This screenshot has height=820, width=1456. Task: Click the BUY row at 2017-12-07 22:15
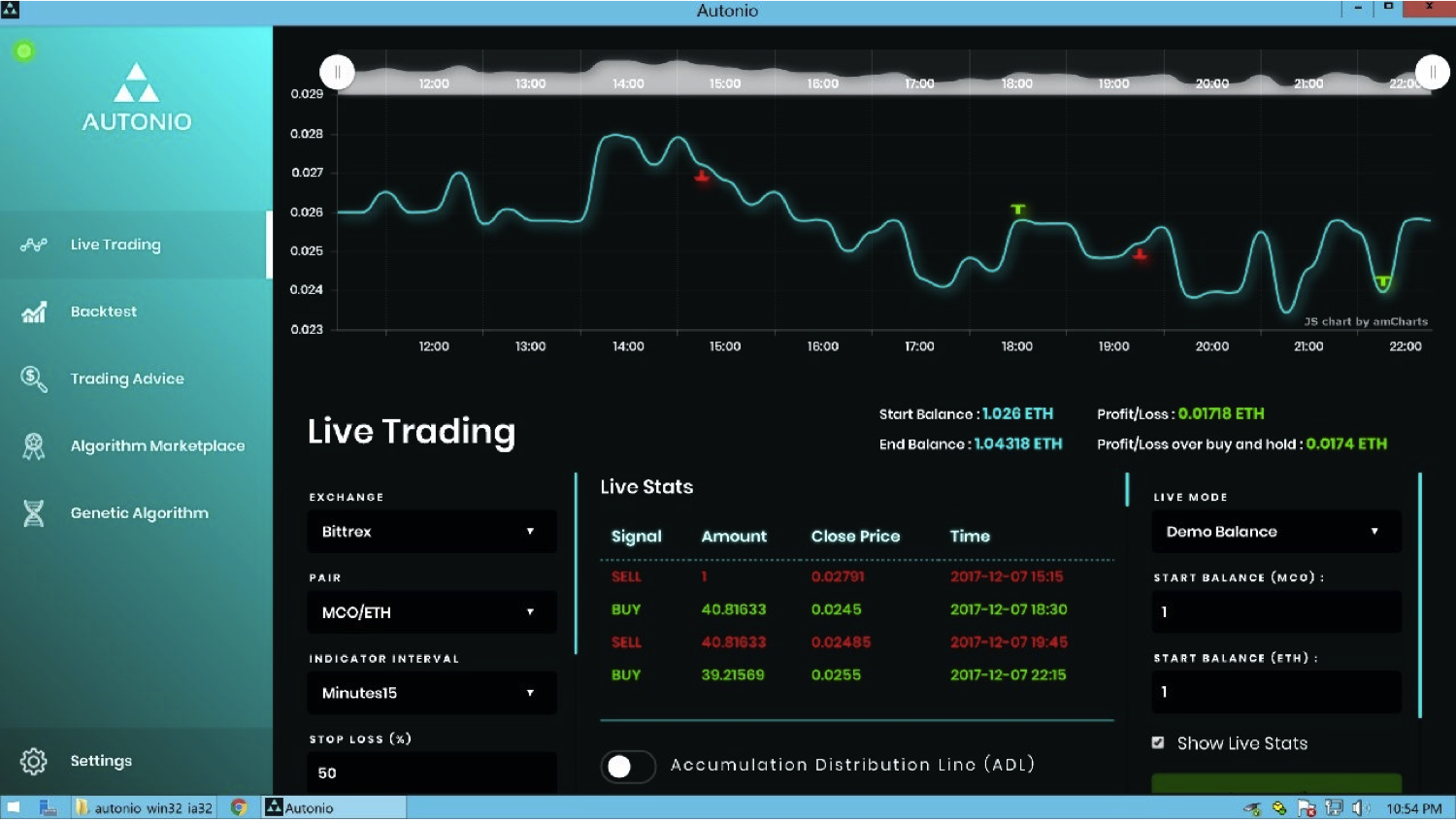tap(857, 674)
